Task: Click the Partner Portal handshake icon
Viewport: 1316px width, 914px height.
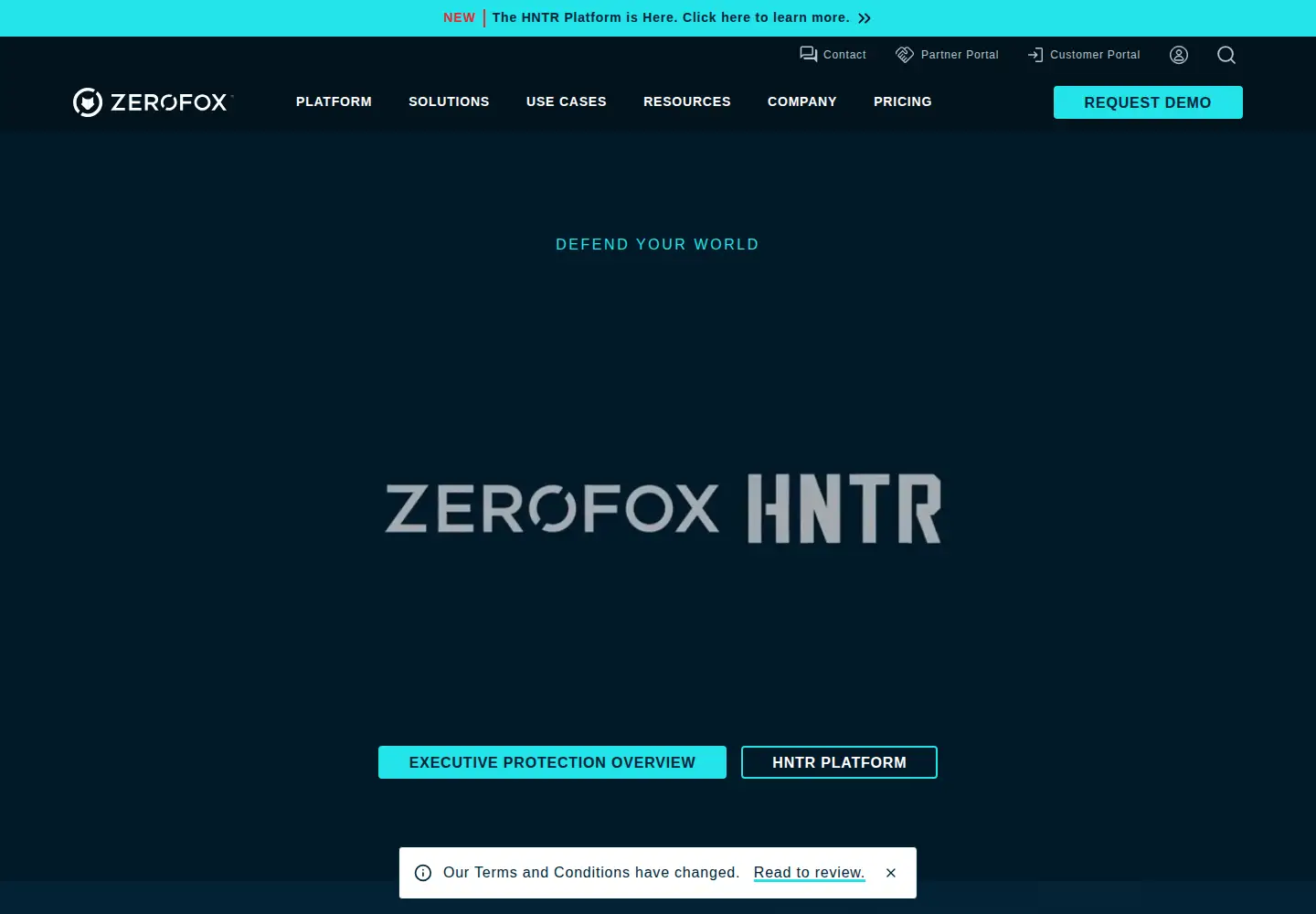Action: [905, 55]
